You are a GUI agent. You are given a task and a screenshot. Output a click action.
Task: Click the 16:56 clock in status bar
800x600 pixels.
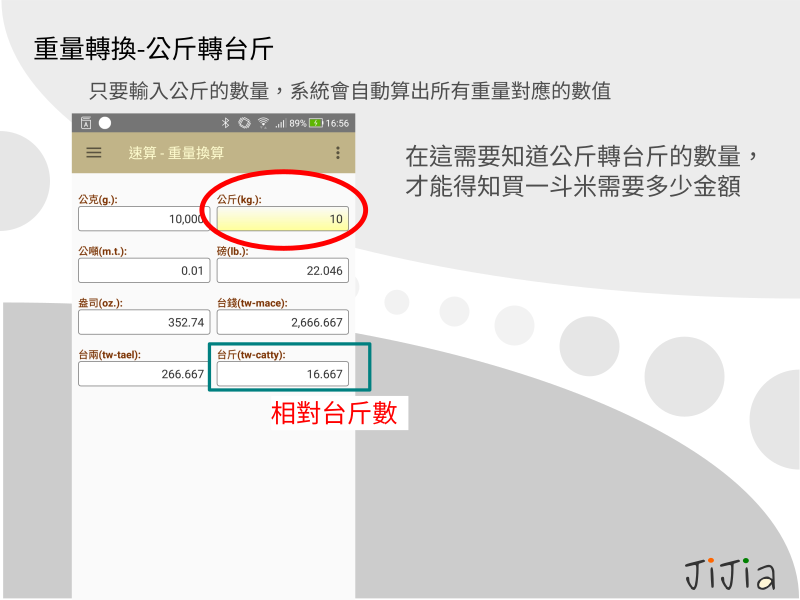(x=337, y=123)
